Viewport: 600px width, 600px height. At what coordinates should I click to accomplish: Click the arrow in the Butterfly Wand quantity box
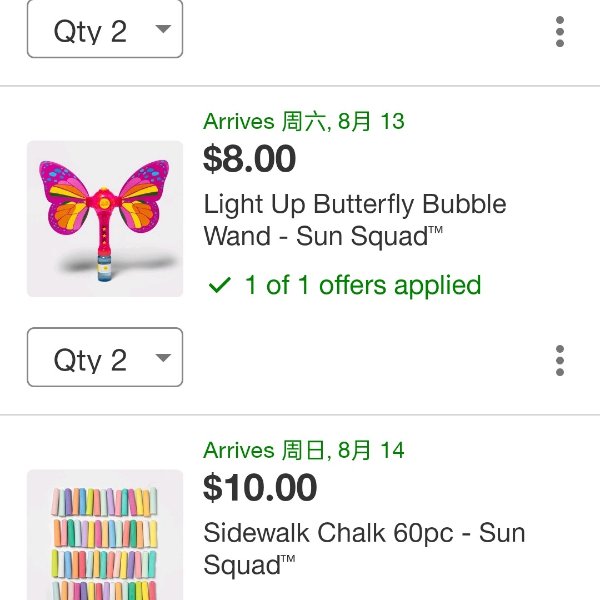point(163,357)
